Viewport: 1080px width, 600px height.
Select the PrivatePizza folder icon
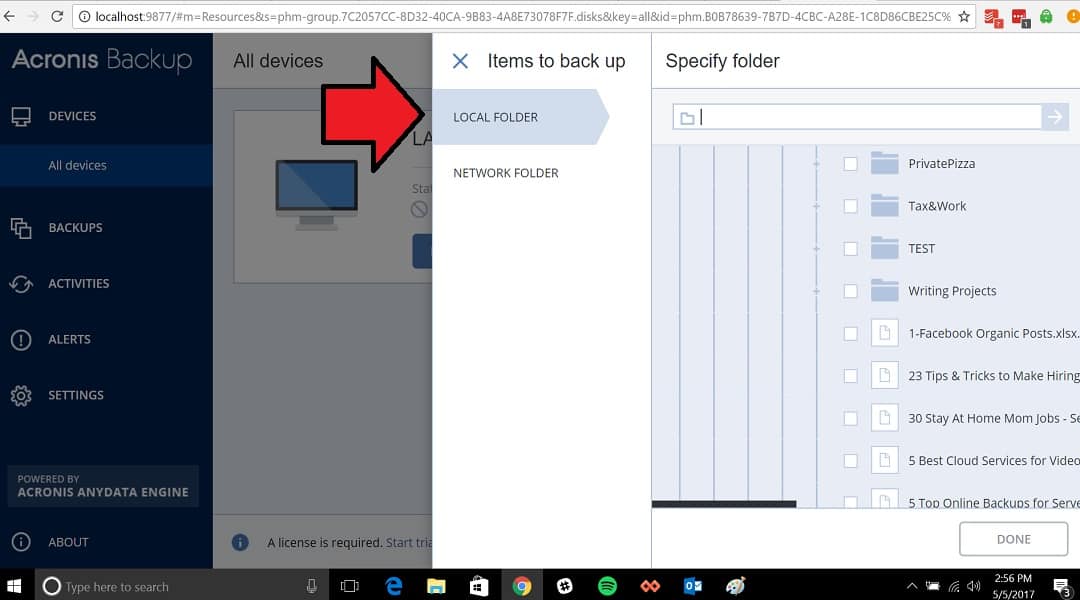(884, 163)
